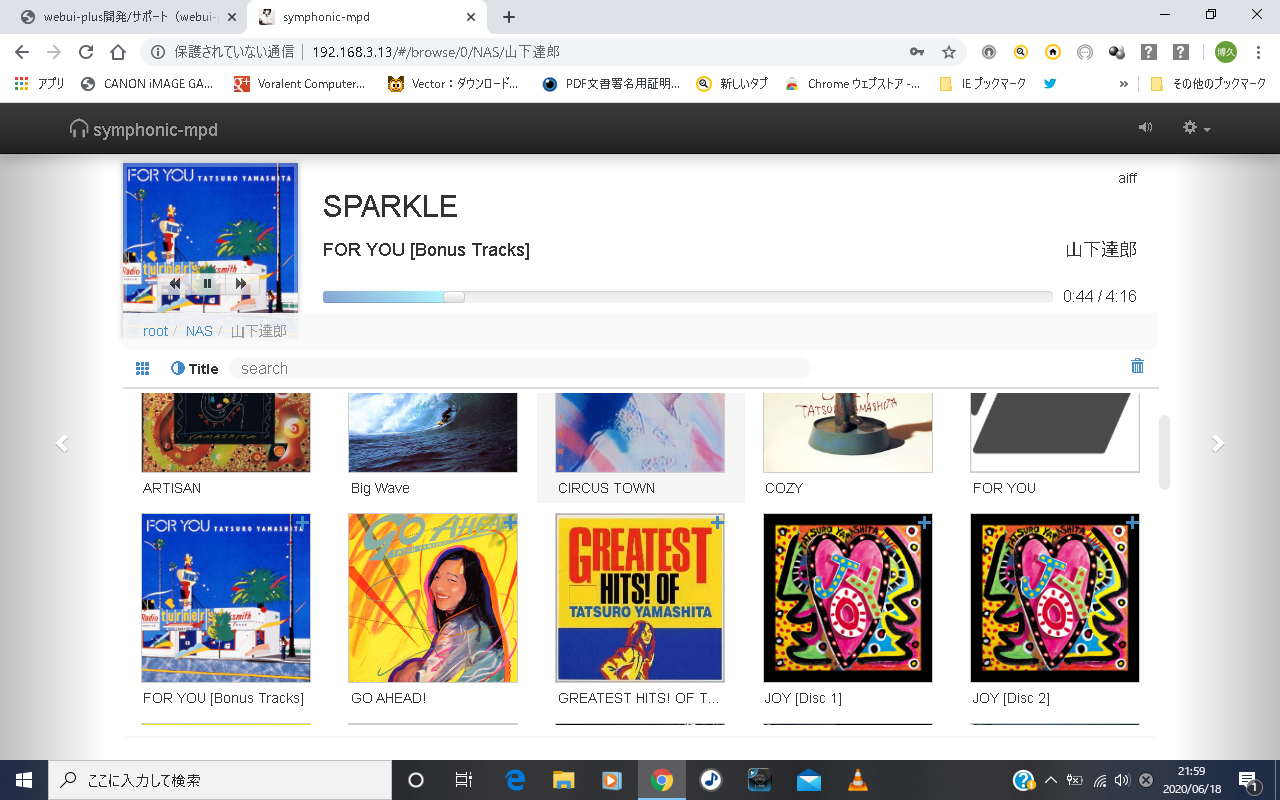
Task: Open the Chrome three-dot menu
Action: pos(1256,52)
